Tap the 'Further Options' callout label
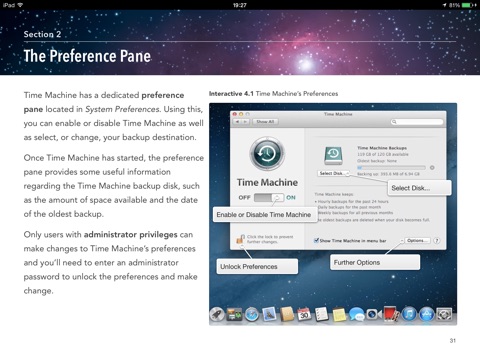480x360 pixels. click(x=375, y=262)
